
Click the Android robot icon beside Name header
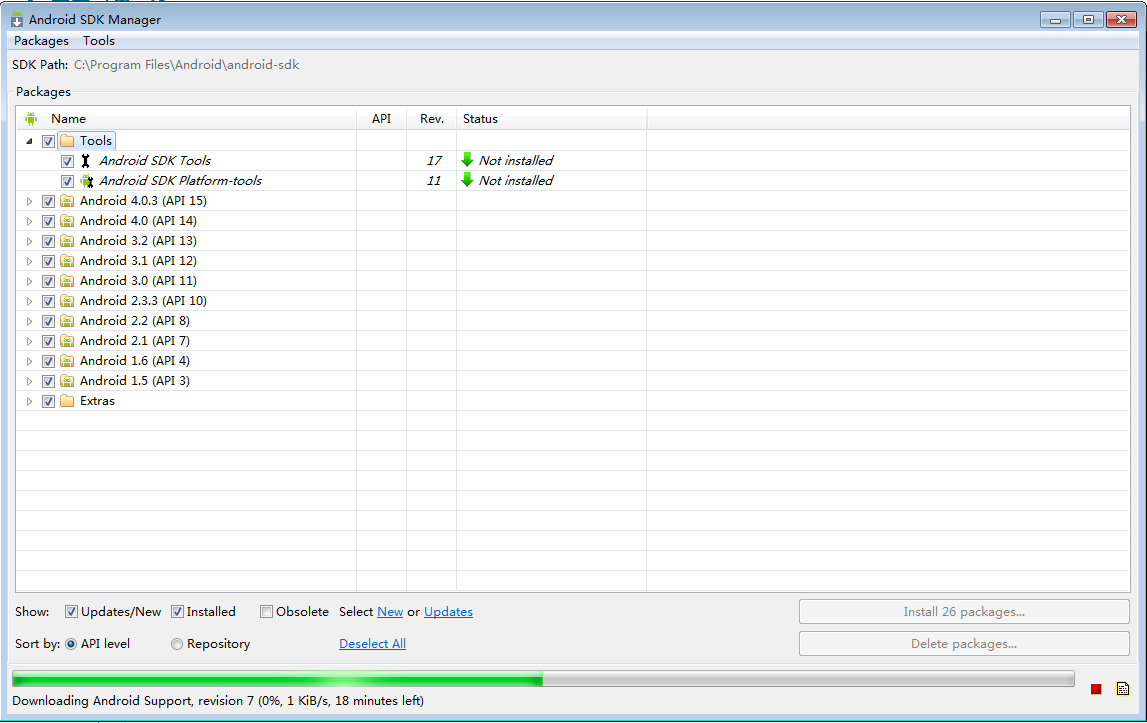click(x=31, y=119)
